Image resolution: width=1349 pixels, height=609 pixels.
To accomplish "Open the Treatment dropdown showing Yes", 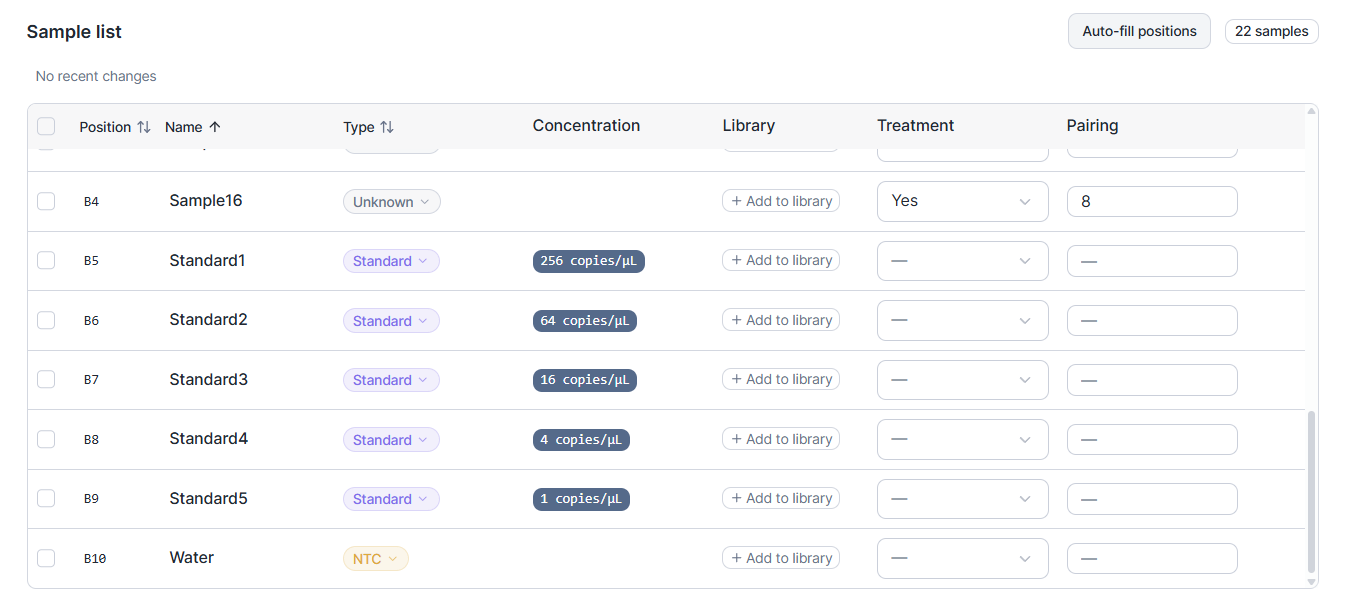I will point(963,201).
